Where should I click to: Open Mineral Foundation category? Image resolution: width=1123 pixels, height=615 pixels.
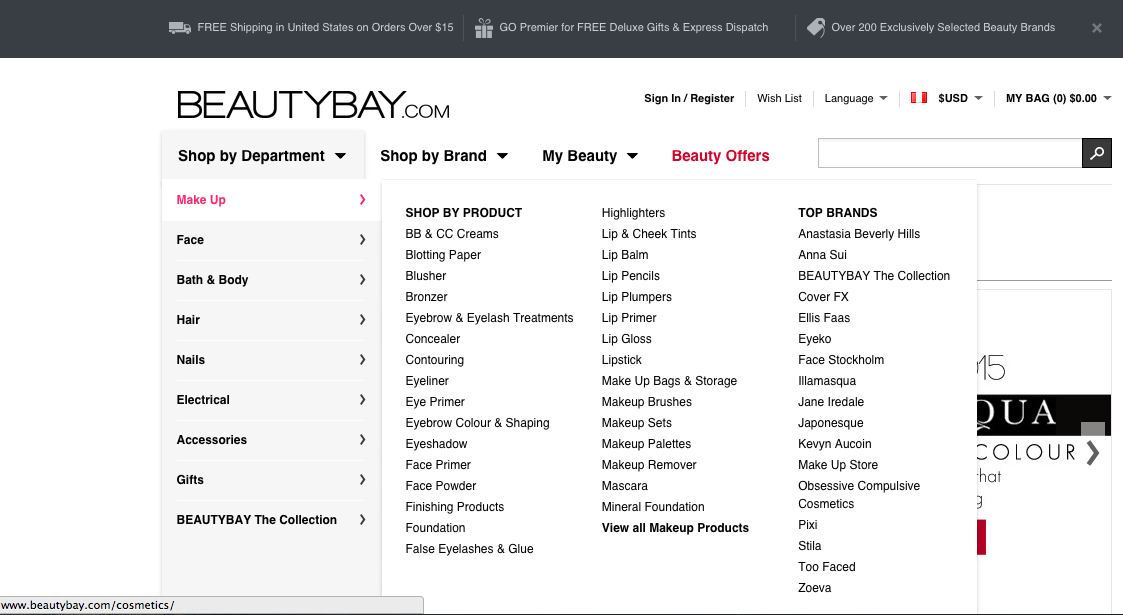tap(653, 507)
